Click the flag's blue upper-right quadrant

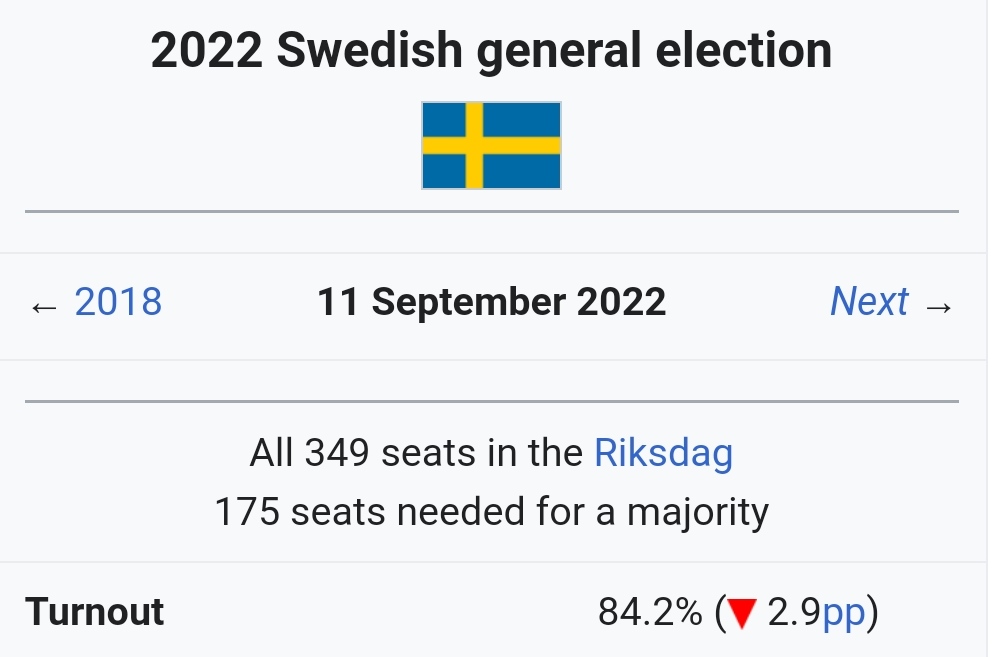[x=523, y=118]
